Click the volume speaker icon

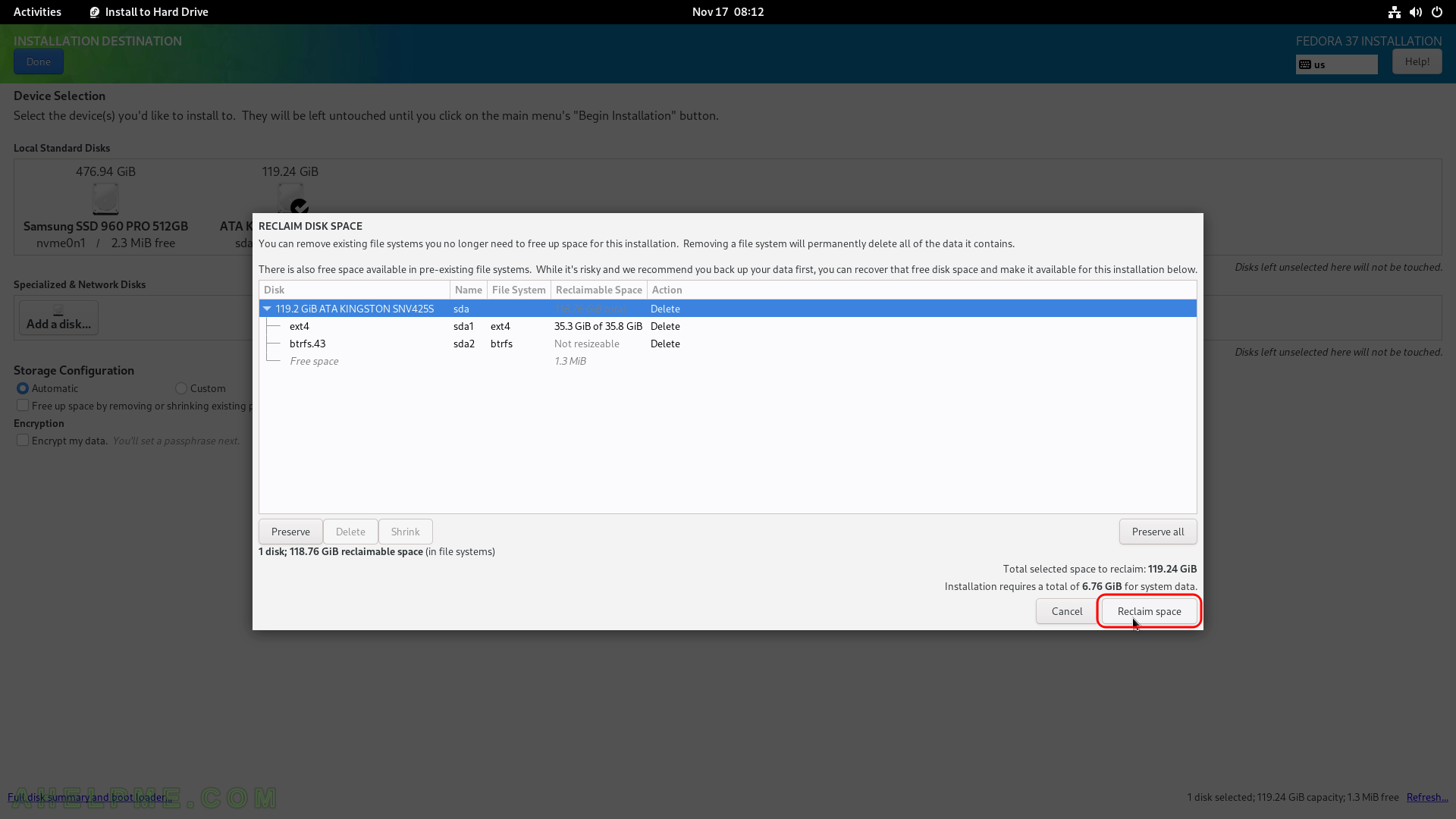point(1415,12)
